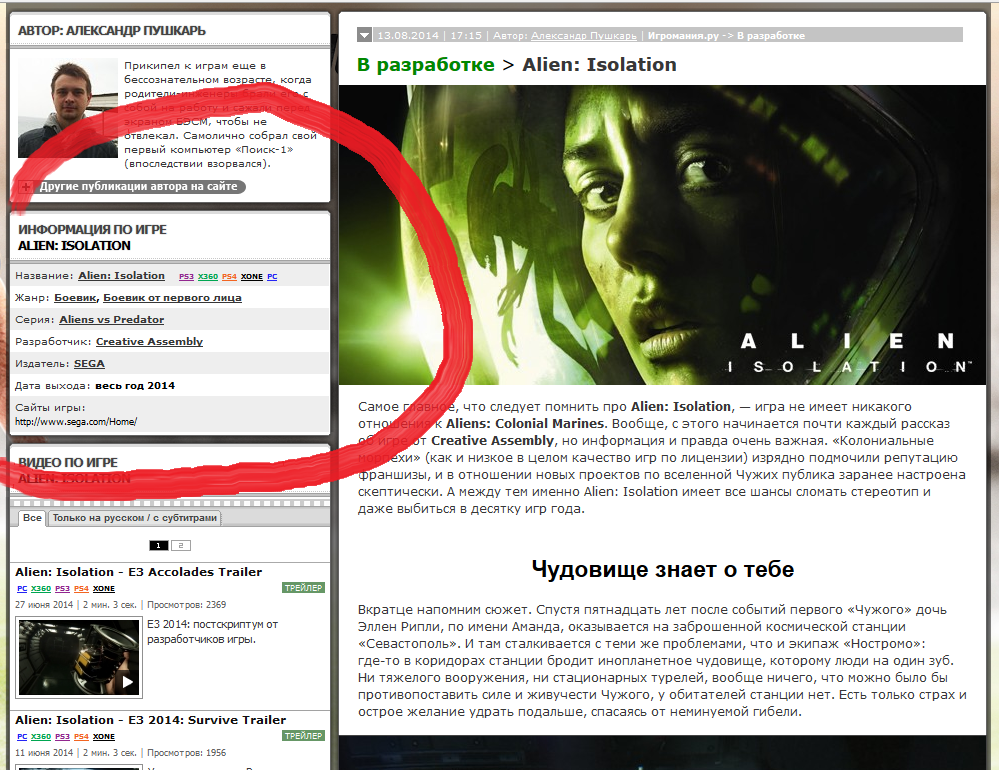Click the heading Чудовище знает о тебе

tap(663, 569)
